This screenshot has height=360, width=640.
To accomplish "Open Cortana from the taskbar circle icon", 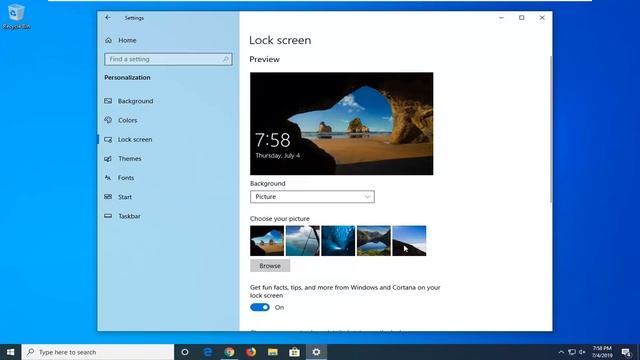I will 185,352.
